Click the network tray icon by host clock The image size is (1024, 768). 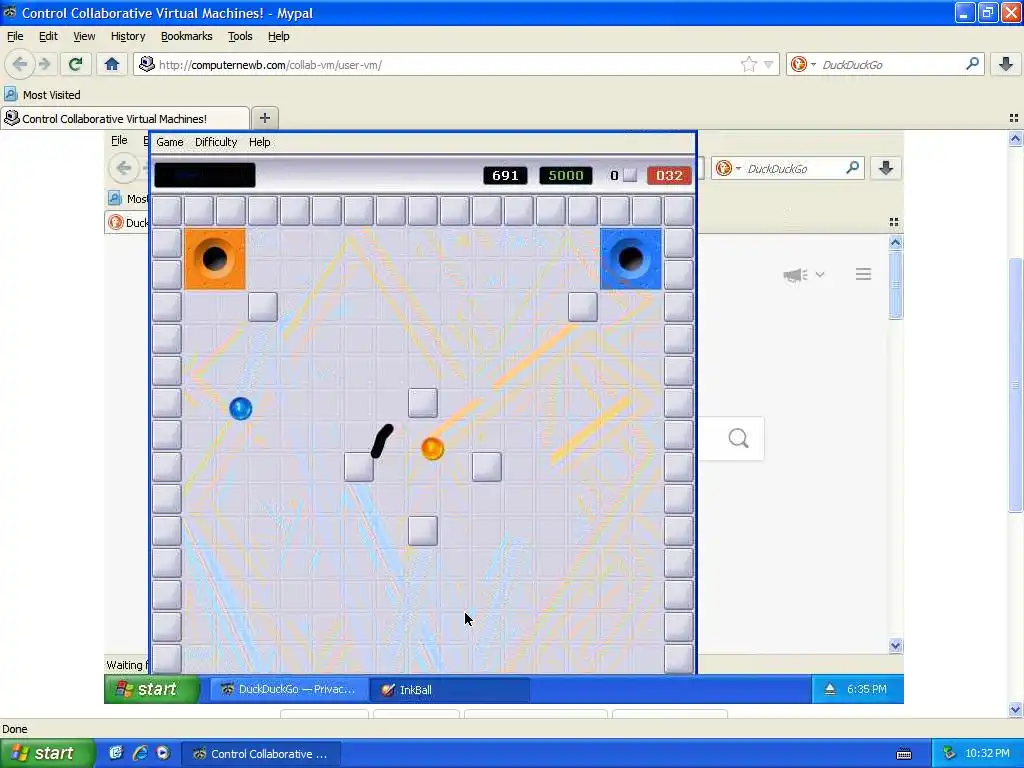(x=950, y=754)
